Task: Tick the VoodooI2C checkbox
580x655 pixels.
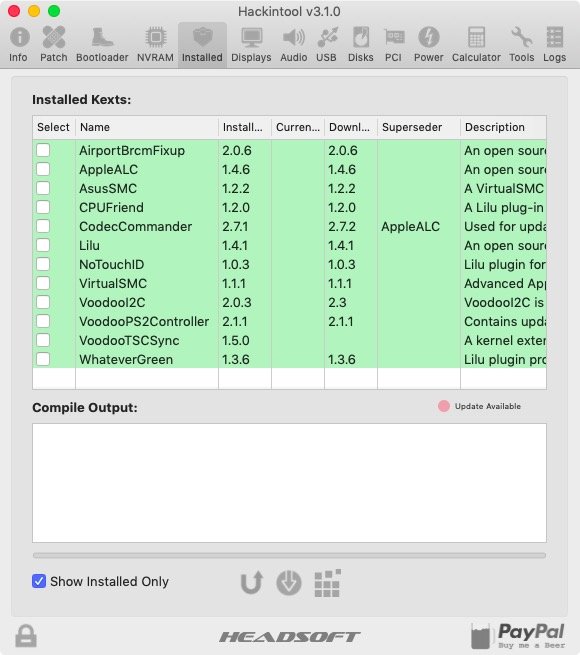Action: (43, 302)
